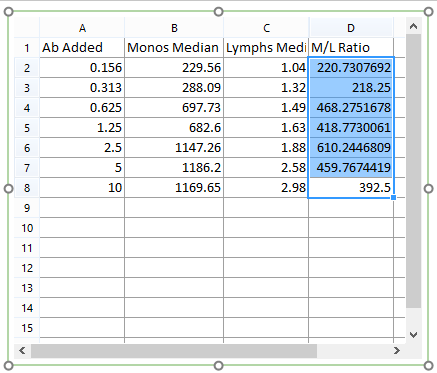Image resolution: width=437 pixels, height=373 pixels.
Task: Click the vertical scrollbar down arrow
Action: 413,334
